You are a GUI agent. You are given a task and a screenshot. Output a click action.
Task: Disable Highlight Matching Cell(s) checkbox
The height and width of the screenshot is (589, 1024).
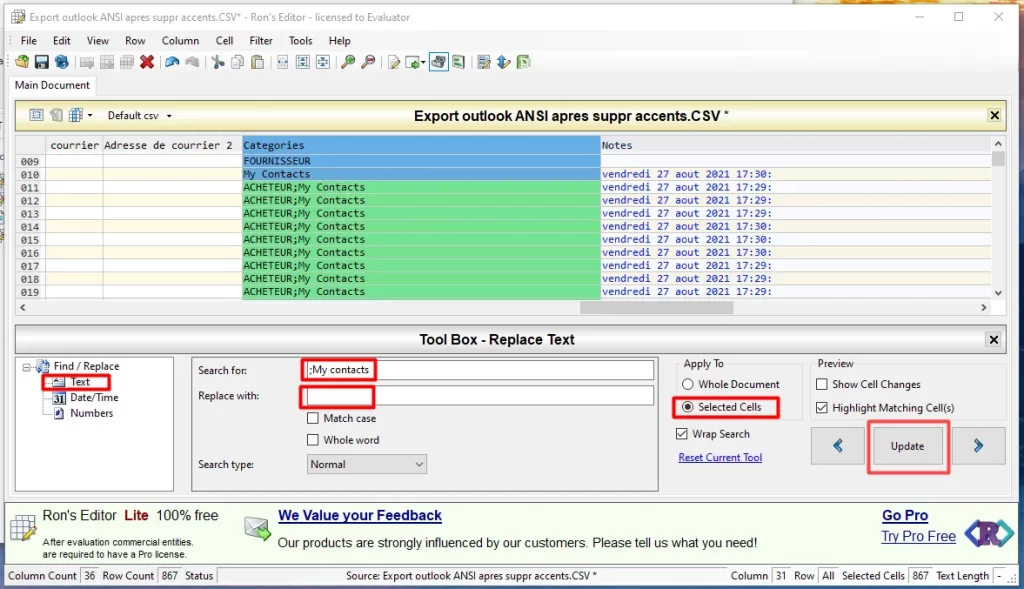pos(822,407)
